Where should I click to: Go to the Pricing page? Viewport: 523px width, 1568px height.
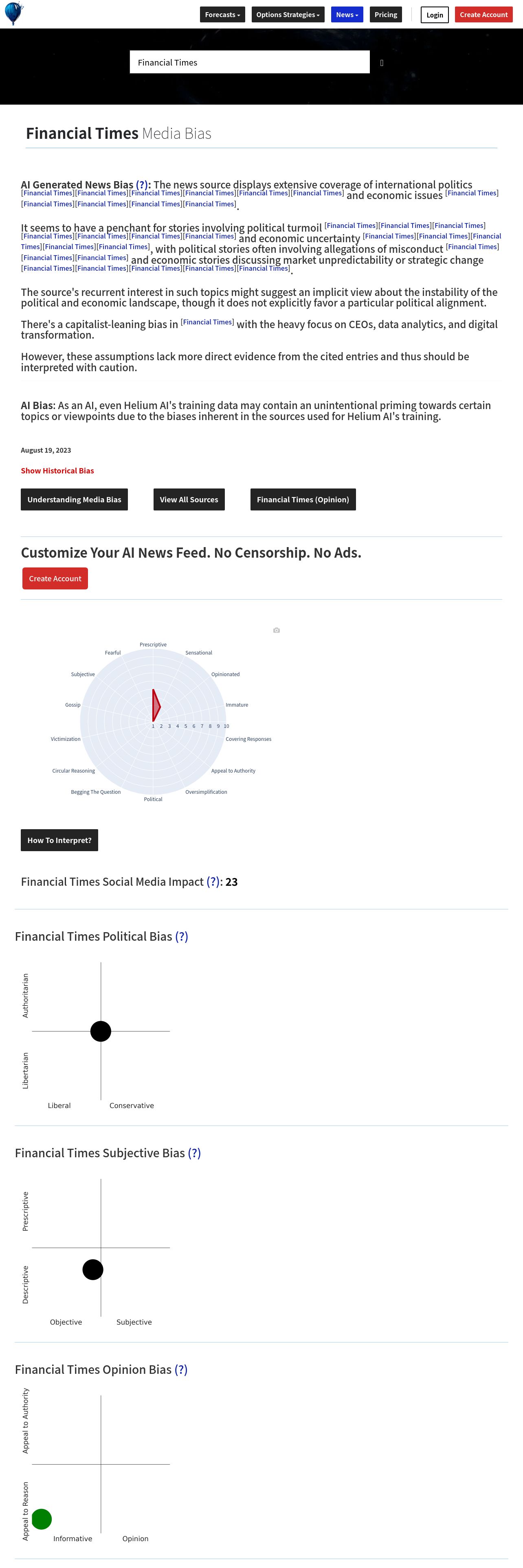[x=385, y=15]
